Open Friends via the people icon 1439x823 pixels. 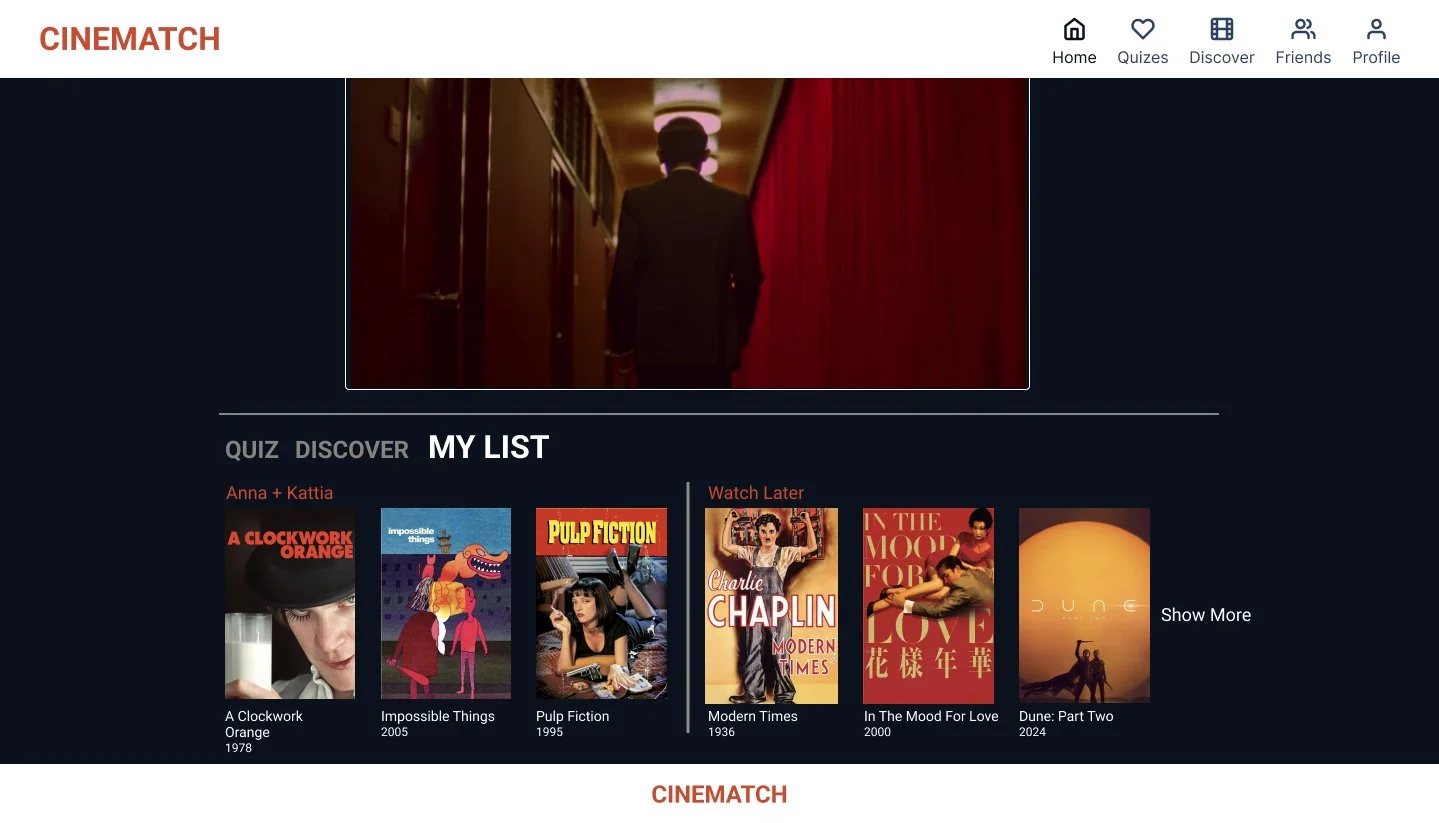1303,29
